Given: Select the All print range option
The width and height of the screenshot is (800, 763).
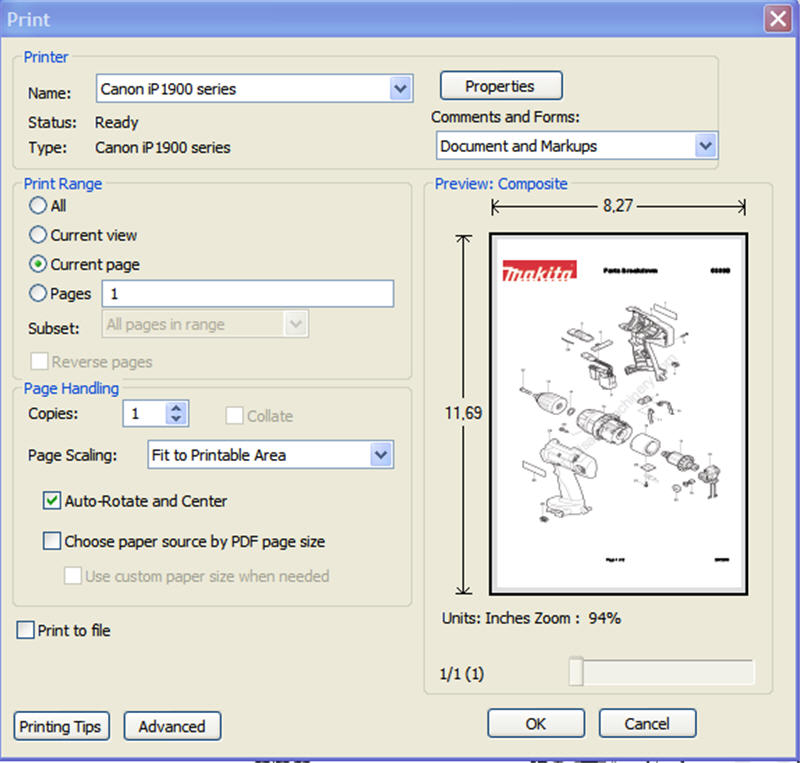Looking at the screenshot, I should pyautogui.click(x=38, y=206).
